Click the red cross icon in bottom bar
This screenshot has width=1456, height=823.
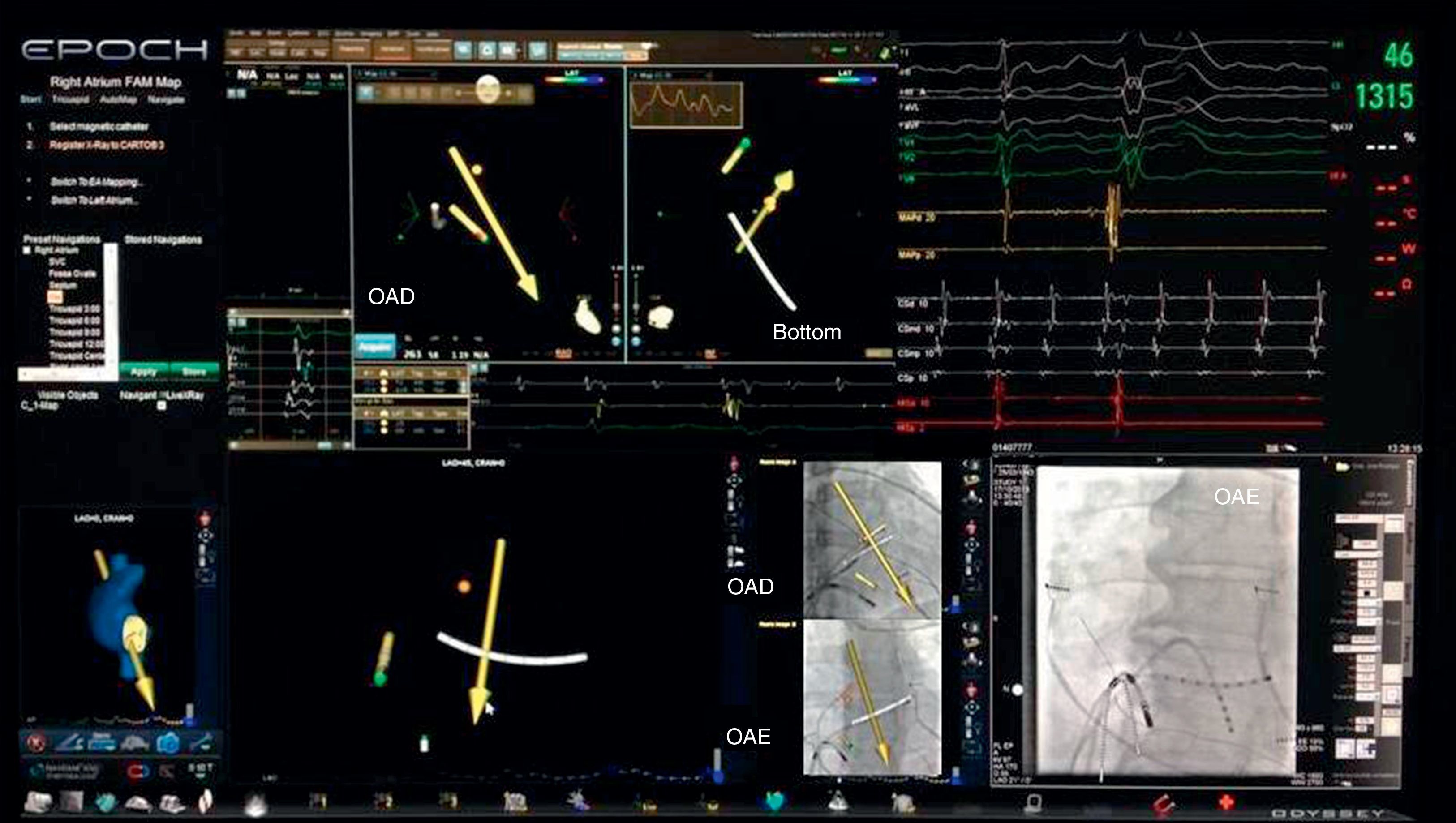[1226, 802]
